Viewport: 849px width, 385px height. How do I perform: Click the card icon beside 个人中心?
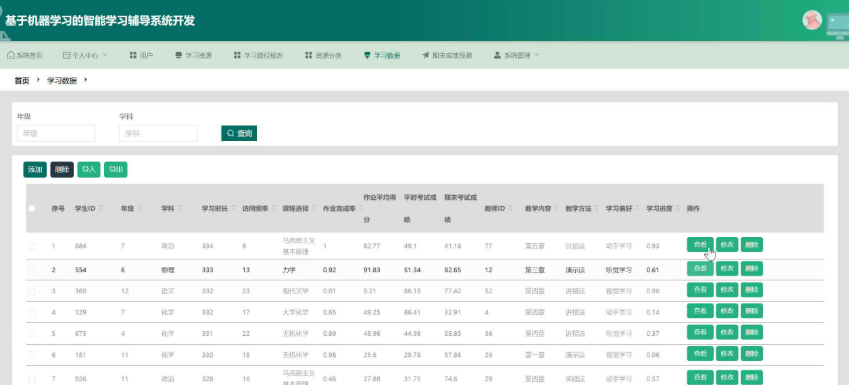[x=67, y=55]
